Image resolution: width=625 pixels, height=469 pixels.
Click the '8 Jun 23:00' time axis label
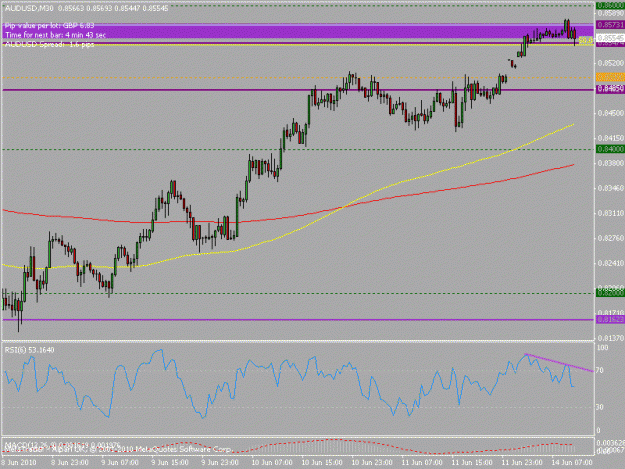click(x=69, y=462)
